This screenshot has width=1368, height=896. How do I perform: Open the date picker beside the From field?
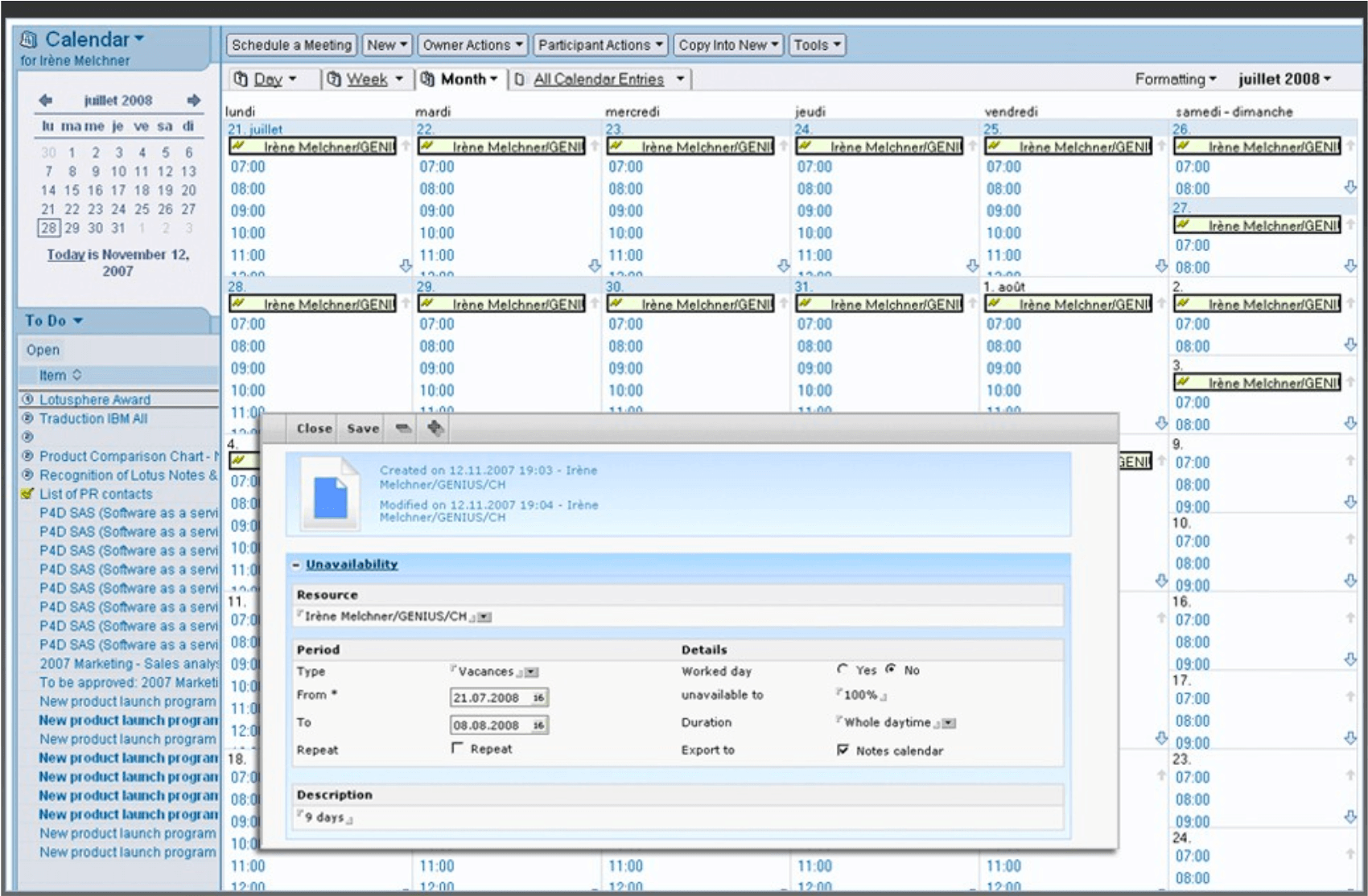coord(538,697)
